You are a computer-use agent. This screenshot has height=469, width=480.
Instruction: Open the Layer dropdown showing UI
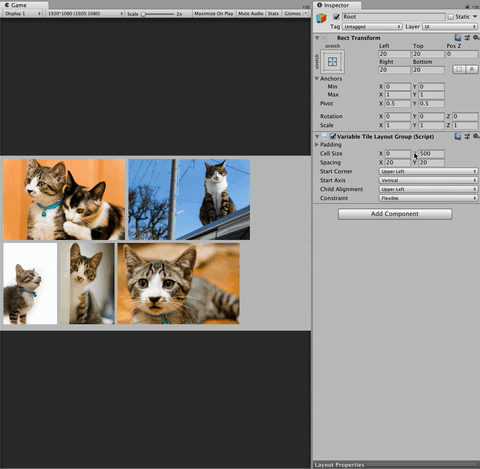450,27
